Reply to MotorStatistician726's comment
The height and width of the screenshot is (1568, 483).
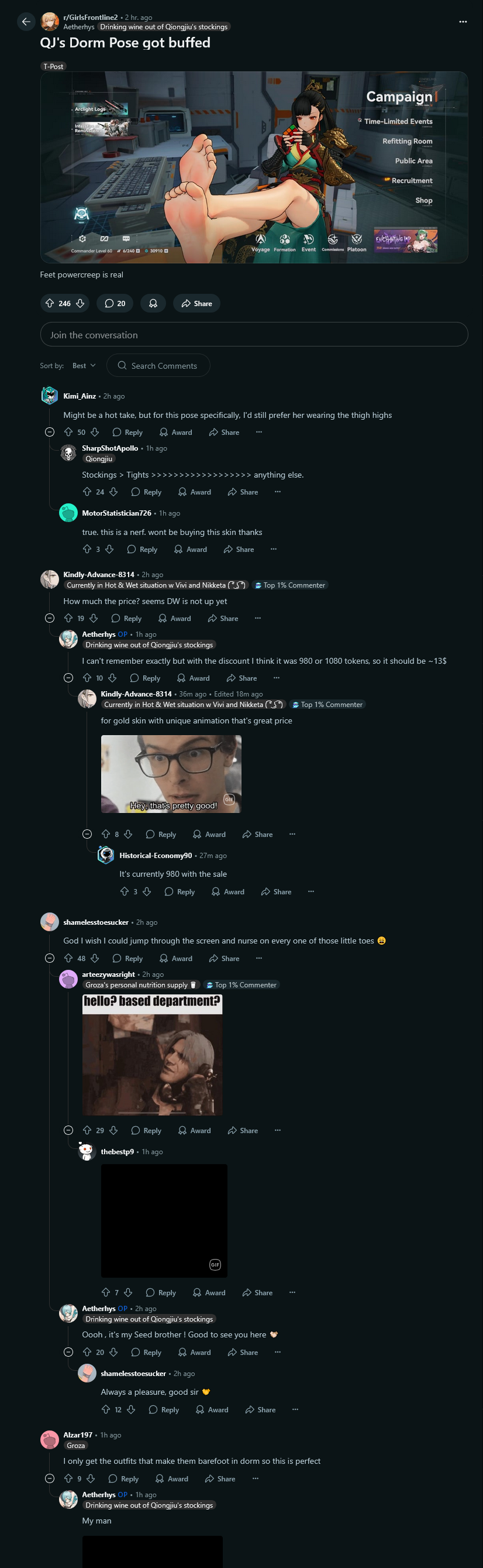click(142, 549)
